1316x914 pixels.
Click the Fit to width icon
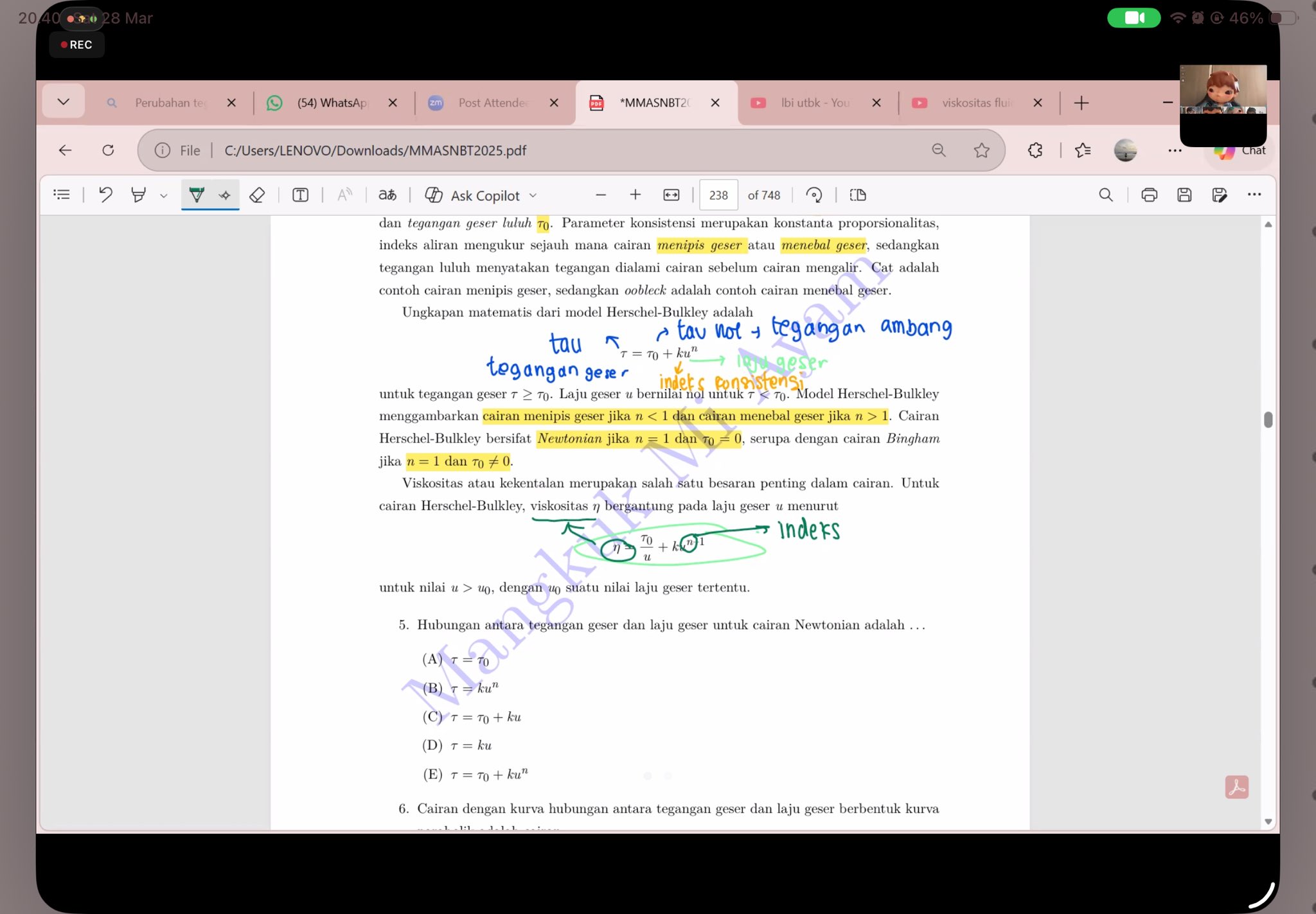671,195
